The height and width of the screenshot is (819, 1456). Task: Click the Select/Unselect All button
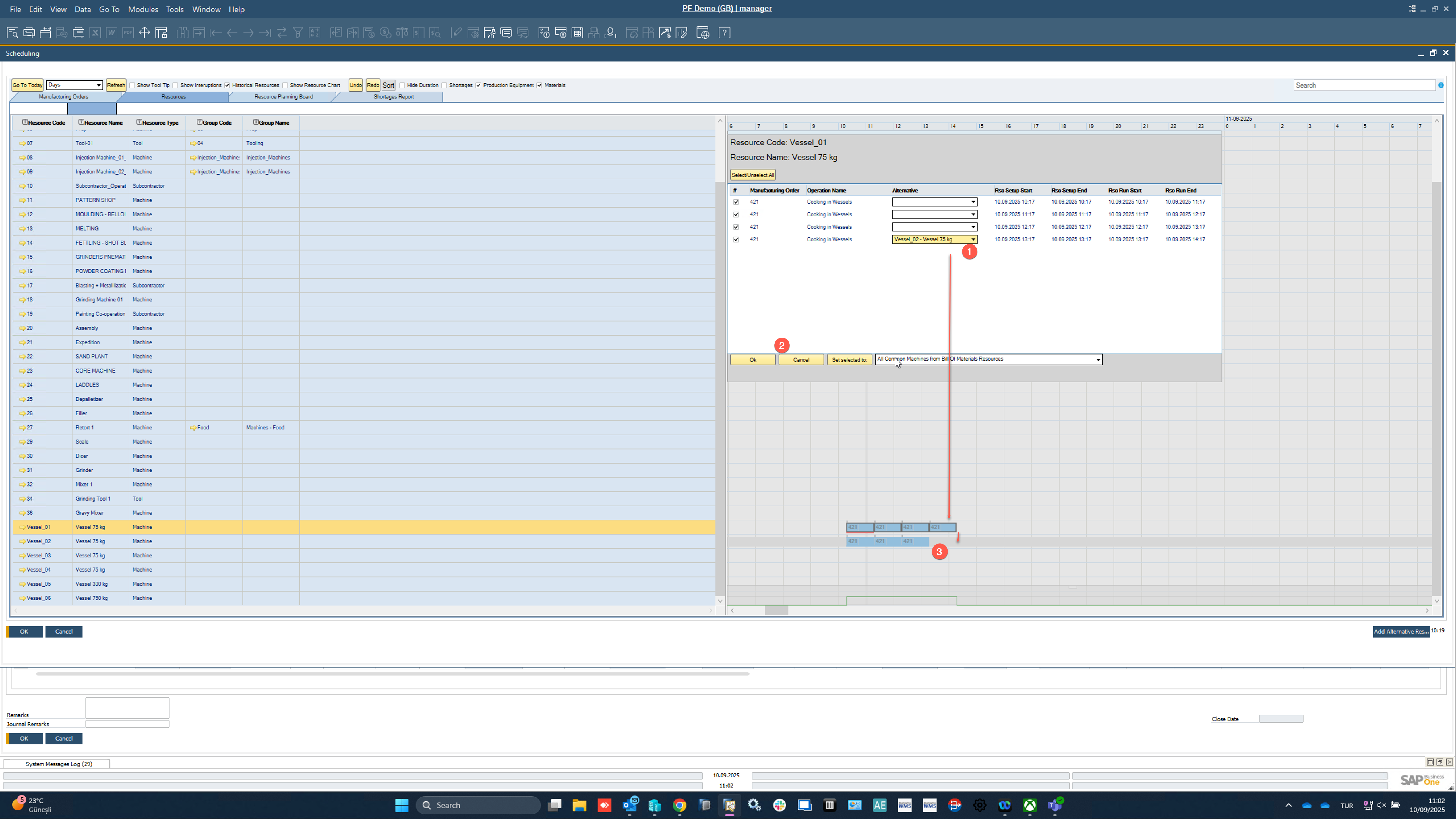tap(752, 175)
